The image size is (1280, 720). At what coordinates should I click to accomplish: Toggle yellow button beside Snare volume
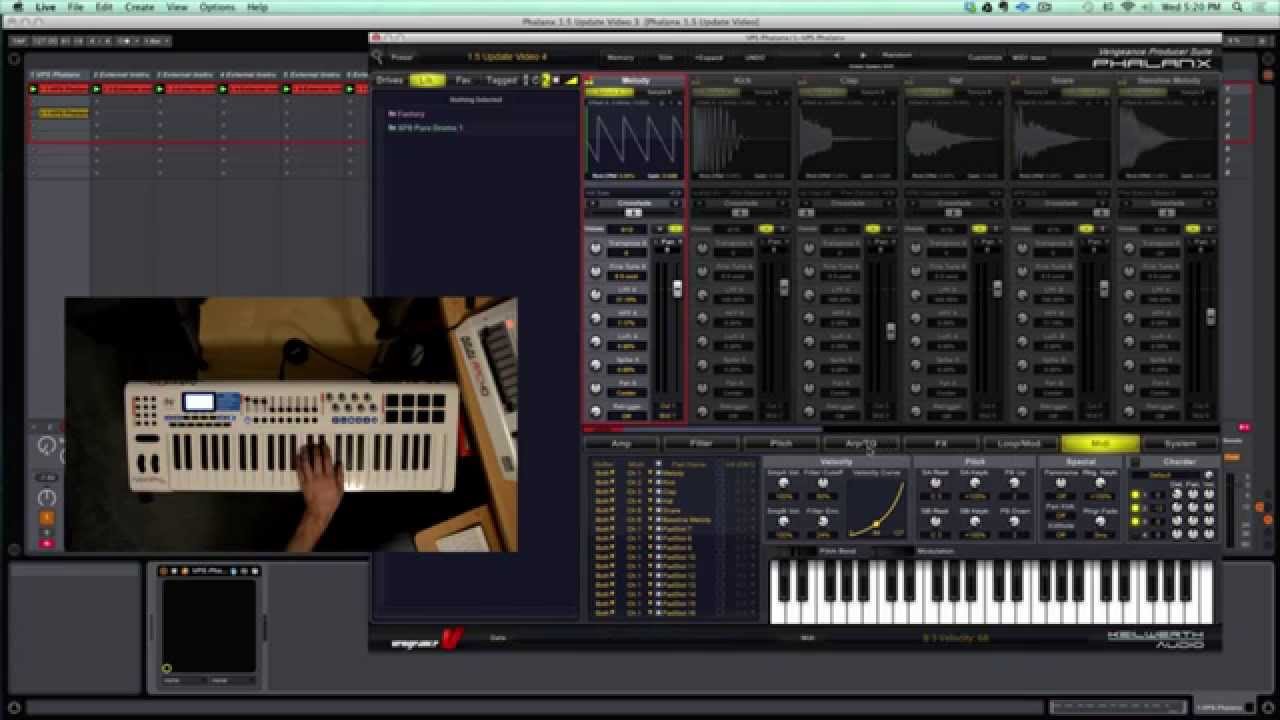[1087, 229]
